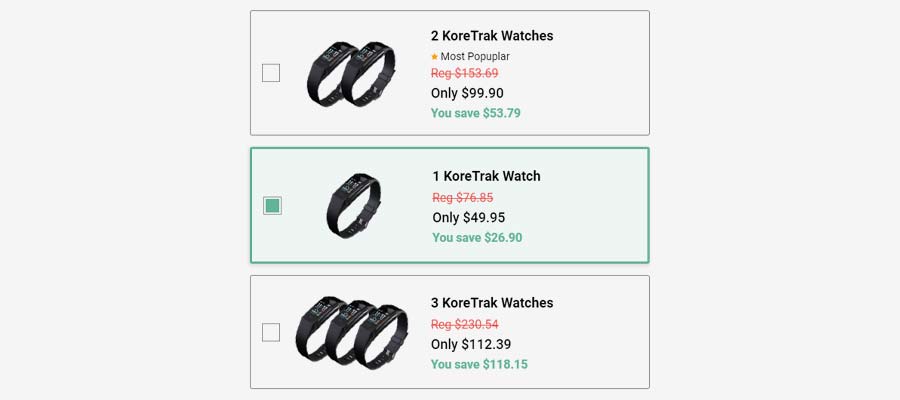
Task: Click the two-watch product image
Action: pyautogui.click(x=351, y=73)
